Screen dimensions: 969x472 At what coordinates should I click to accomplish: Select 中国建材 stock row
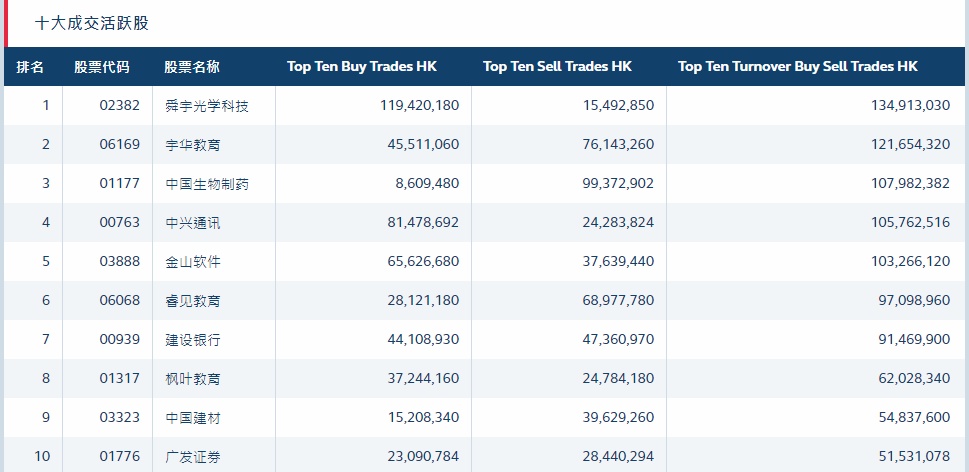click(193, 418)
